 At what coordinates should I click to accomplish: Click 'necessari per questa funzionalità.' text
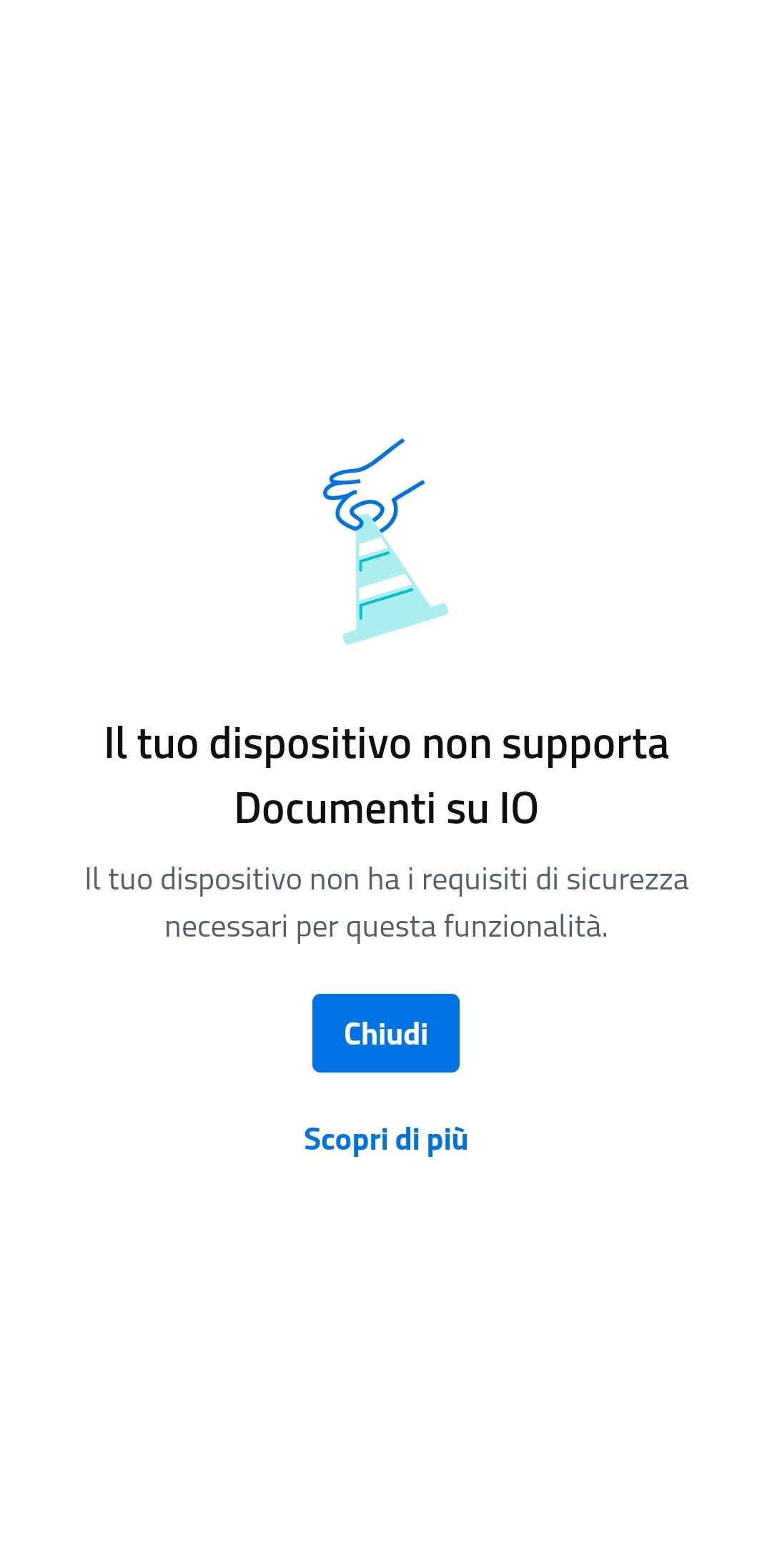386,927
